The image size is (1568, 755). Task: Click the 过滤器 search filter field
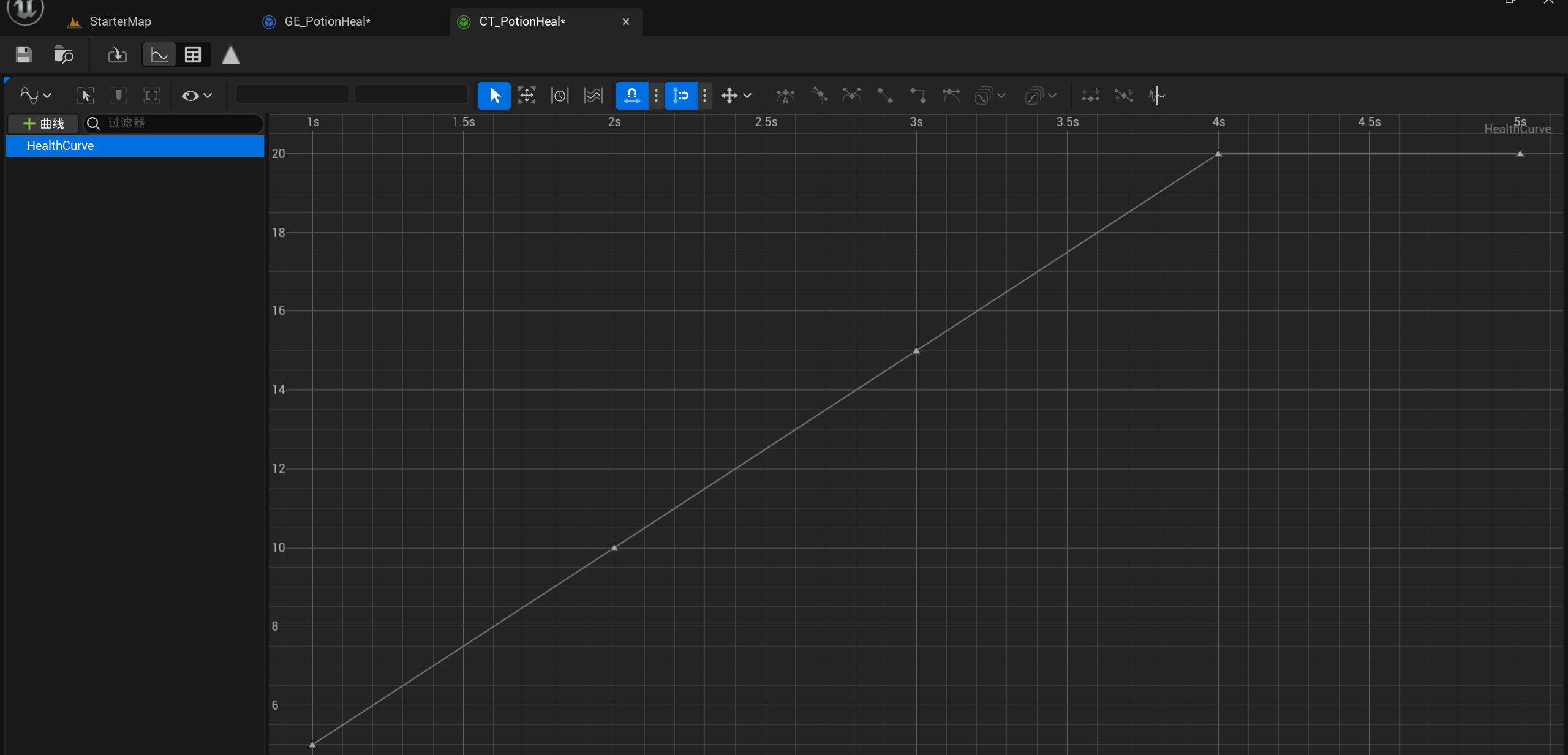click(173, 124)
